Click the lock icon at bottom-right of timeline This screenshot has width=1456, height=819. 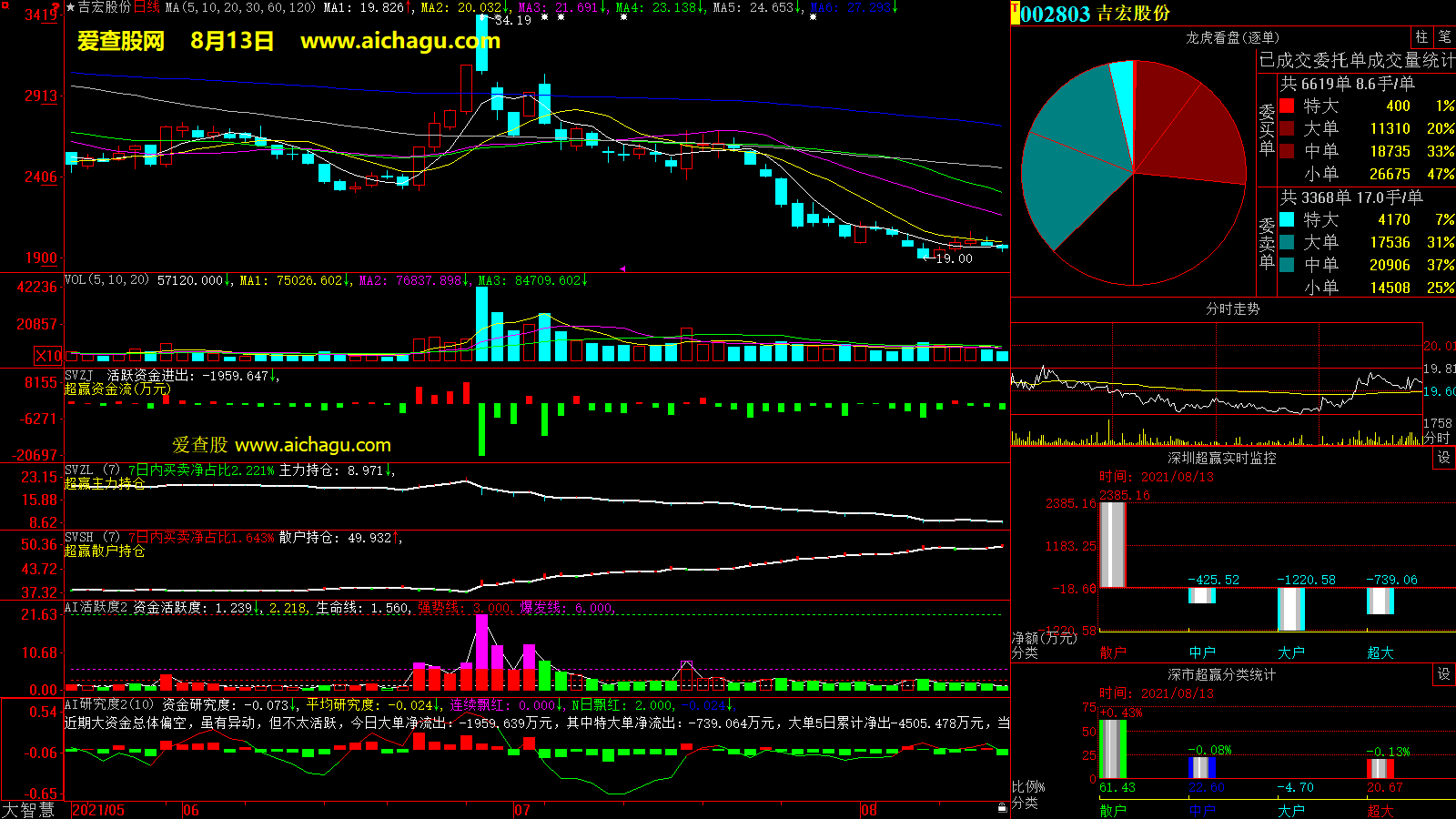1002,807
